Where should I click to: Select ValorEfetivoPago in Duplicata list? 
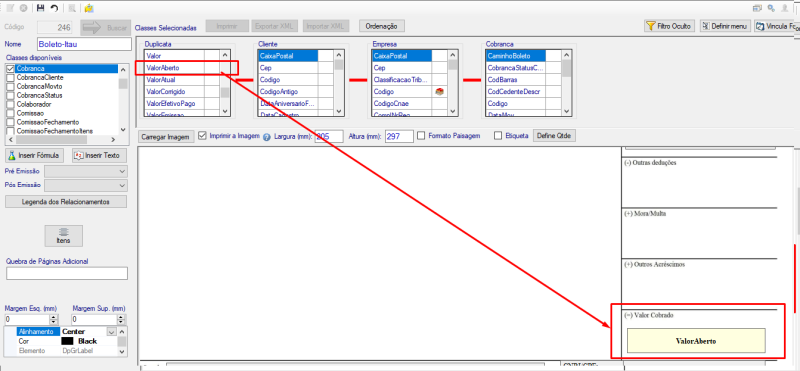(x=173, y=103)
